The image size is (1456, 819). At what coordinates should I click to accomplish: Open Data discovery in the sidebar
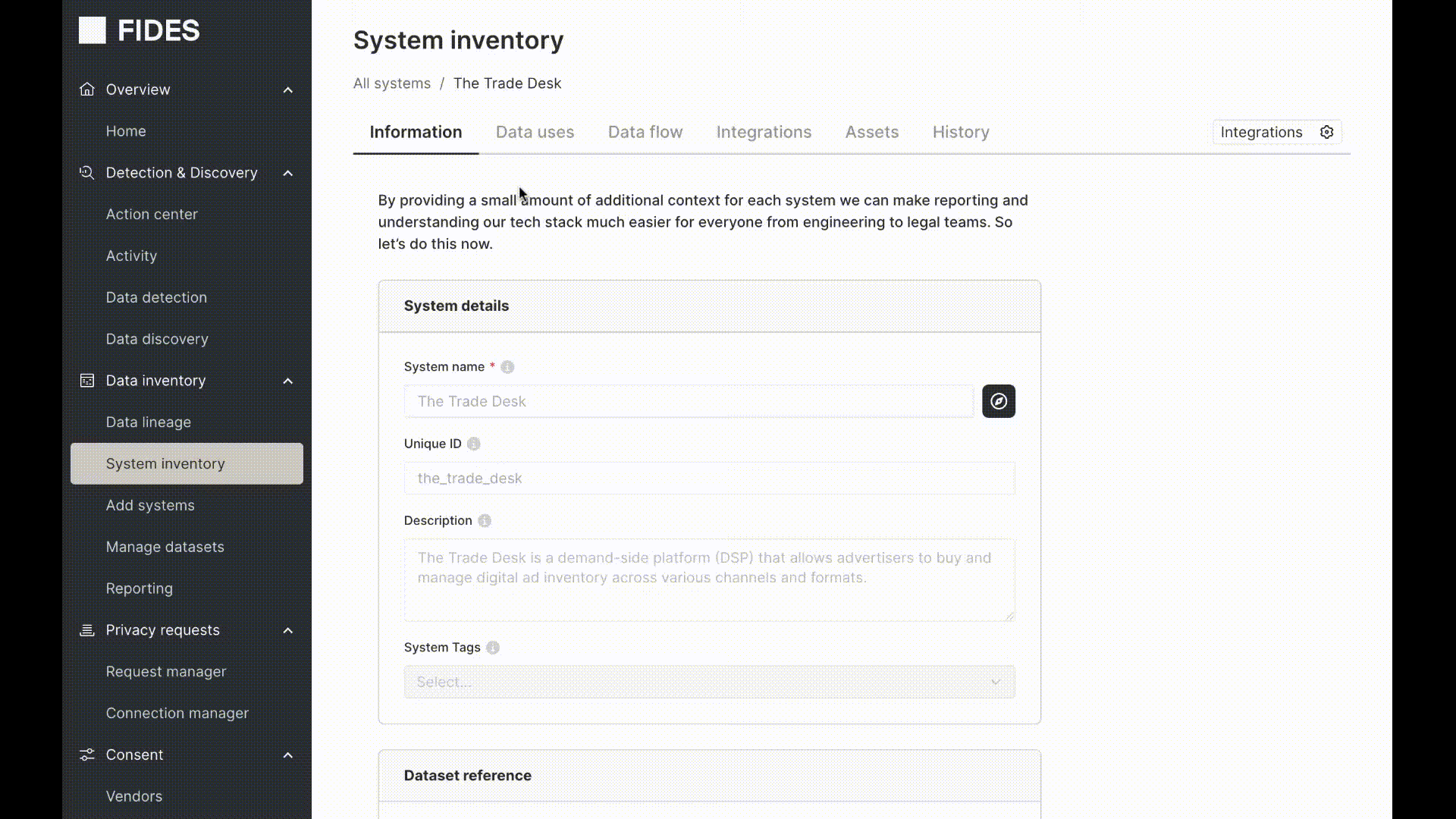point(157,339)
